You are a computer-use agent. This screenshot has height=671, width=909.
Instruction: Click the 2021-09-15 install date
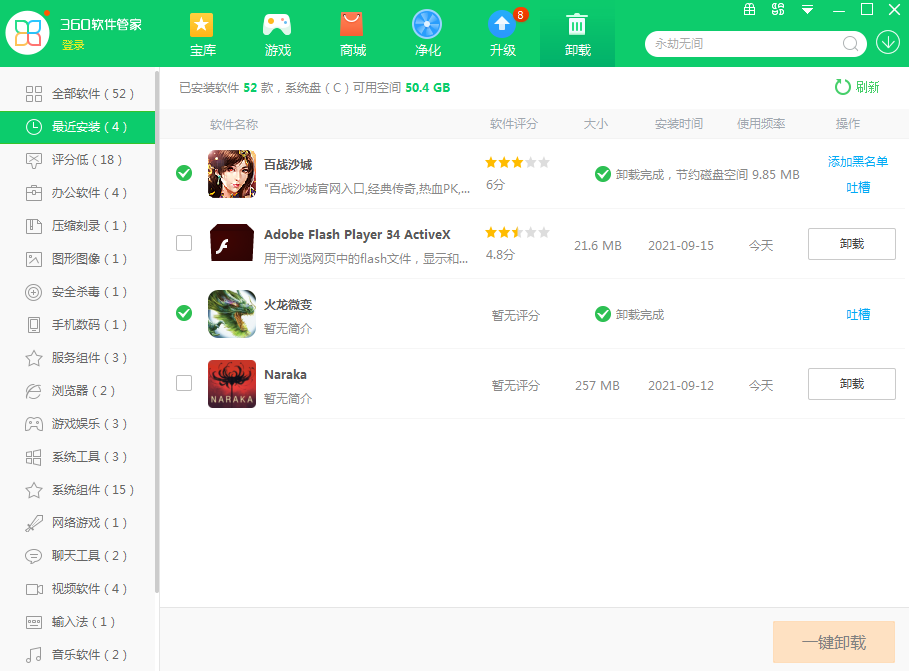pyautogui.click(x=681, y=246)
